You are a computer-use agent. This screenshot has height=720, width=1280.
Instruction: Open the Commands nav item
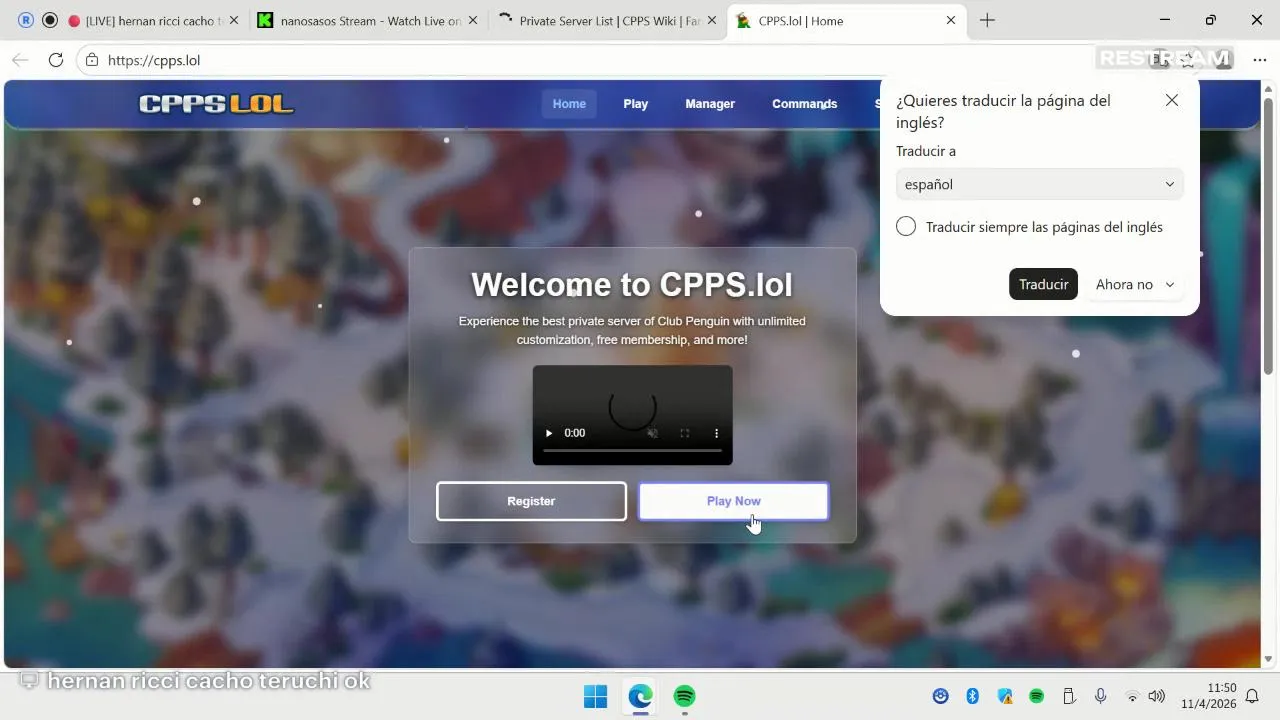(x=804, y=104)
